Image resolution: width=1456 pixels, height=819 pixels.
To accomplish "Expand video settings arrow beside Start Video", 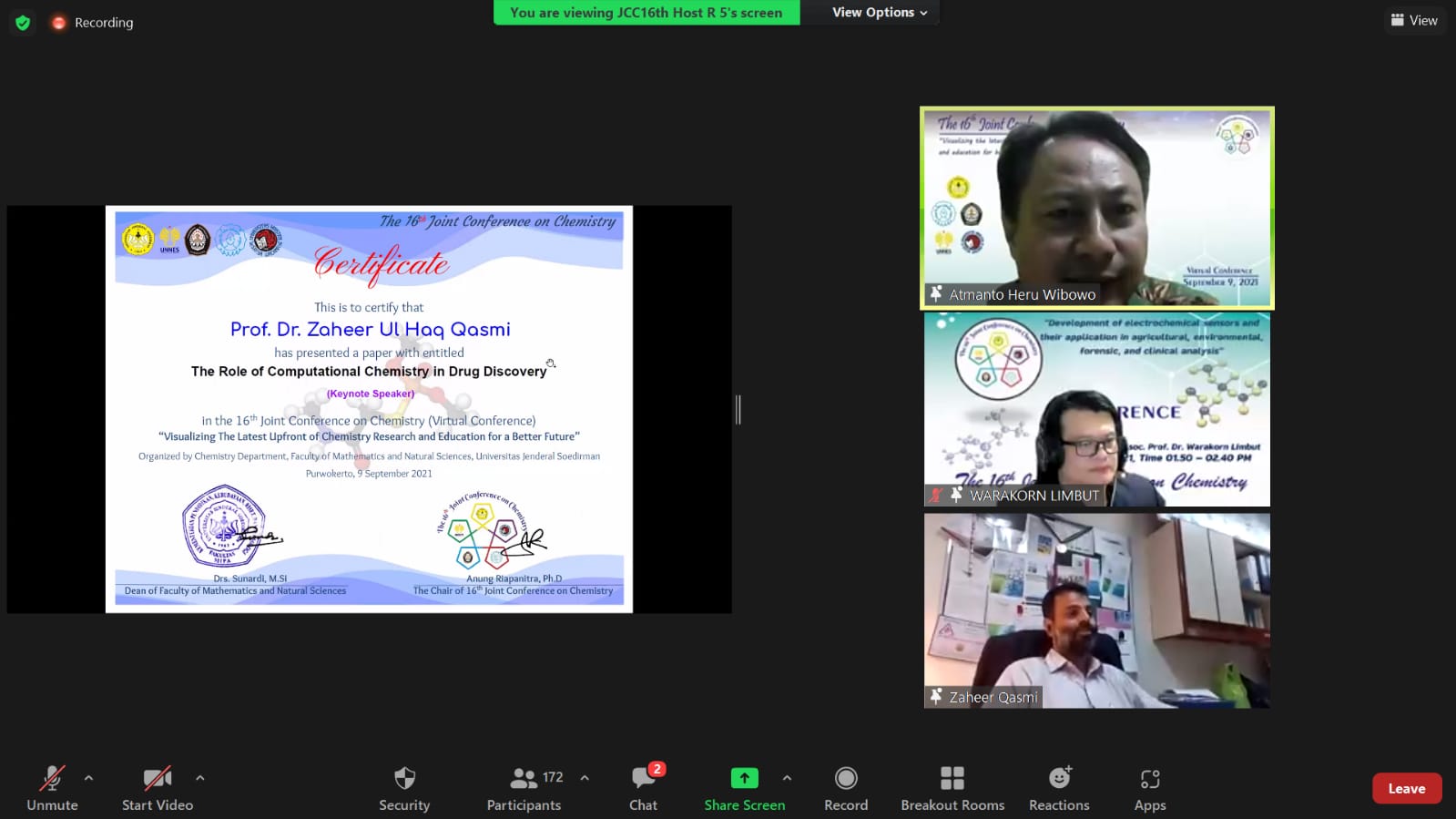I will 200,778.
